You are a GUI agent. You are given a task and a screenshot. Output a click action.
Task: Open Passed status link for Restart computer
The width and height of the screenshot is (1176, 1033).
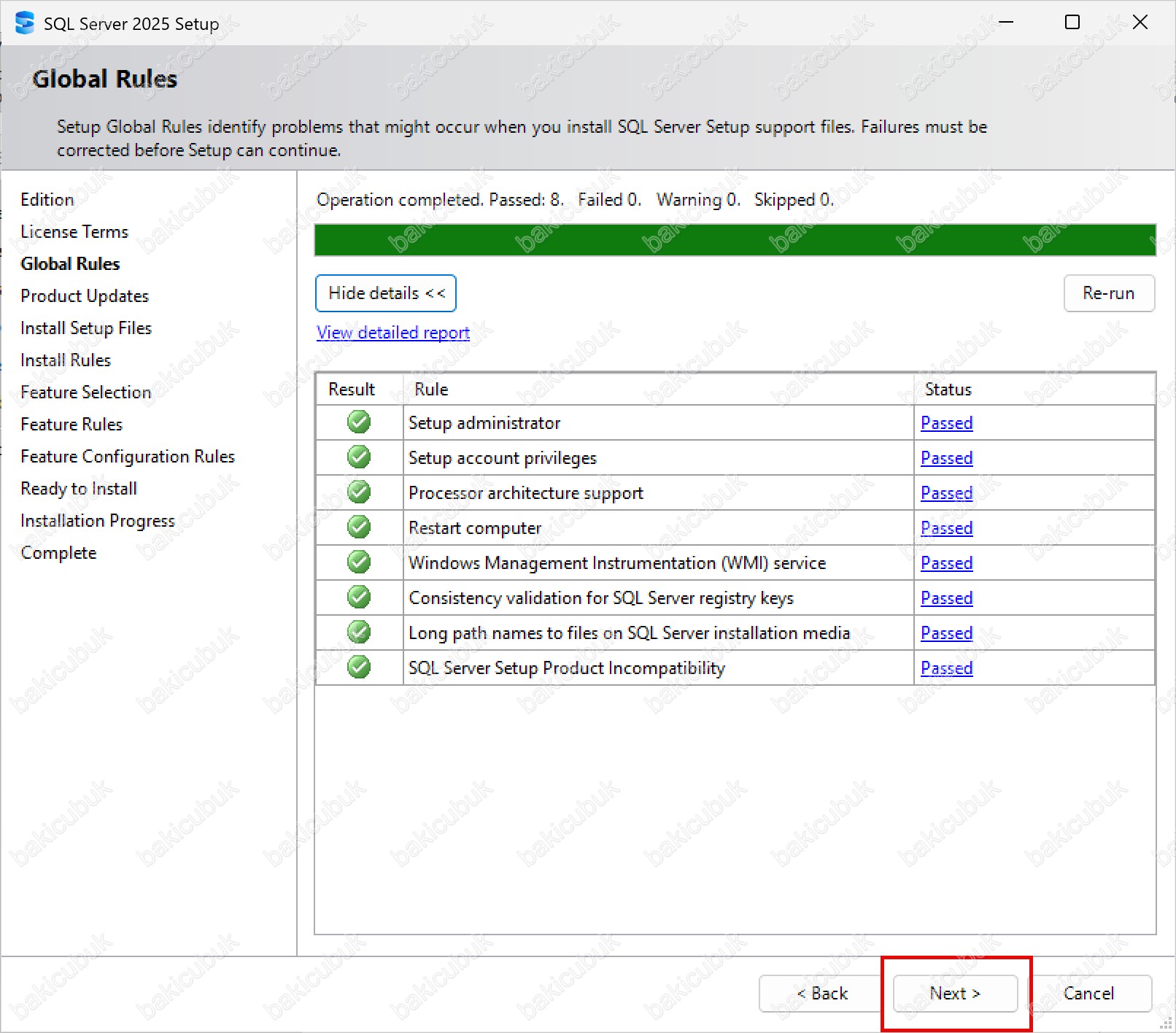click(x=946, y=528)
